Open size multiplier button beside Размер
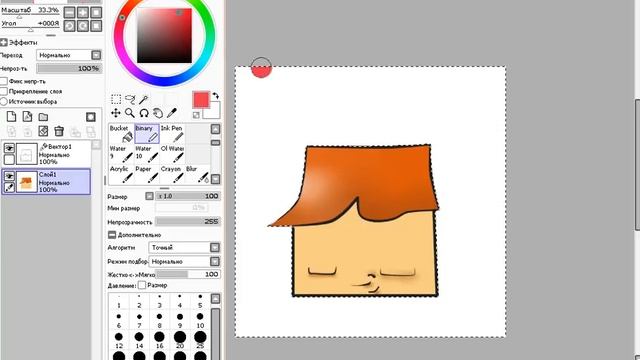 click(x=149, y=196)
